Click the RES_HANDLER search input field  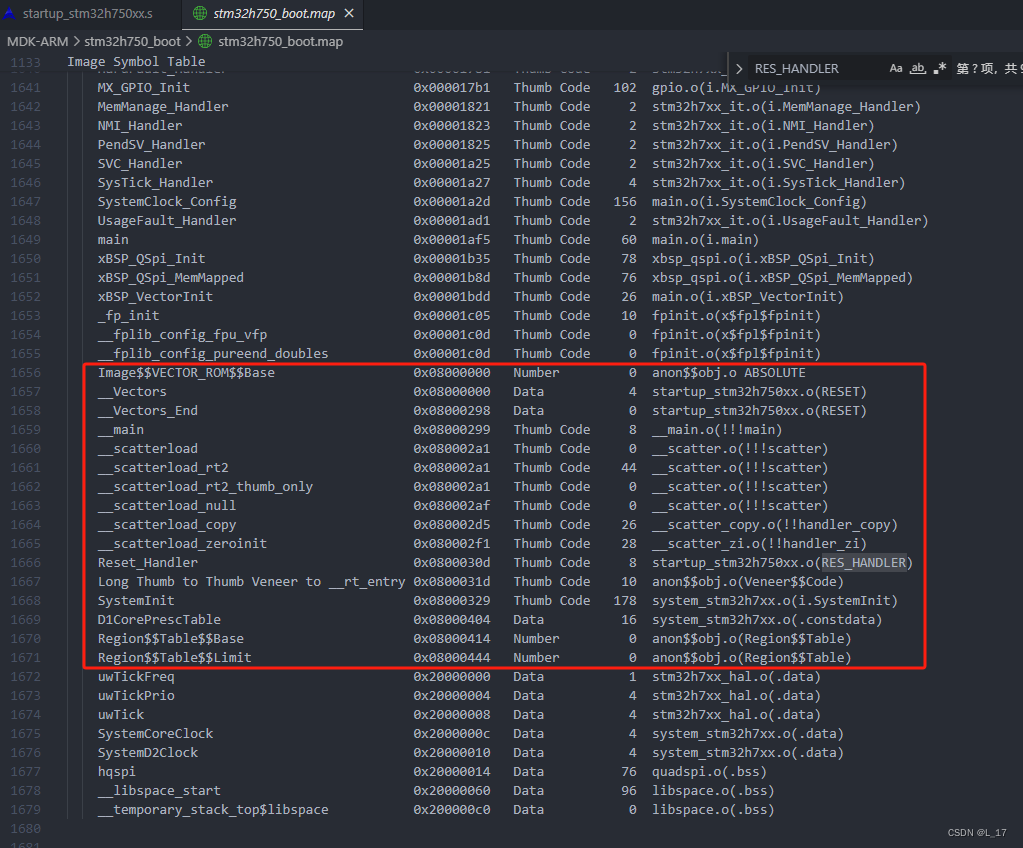[x=816, y=68]
